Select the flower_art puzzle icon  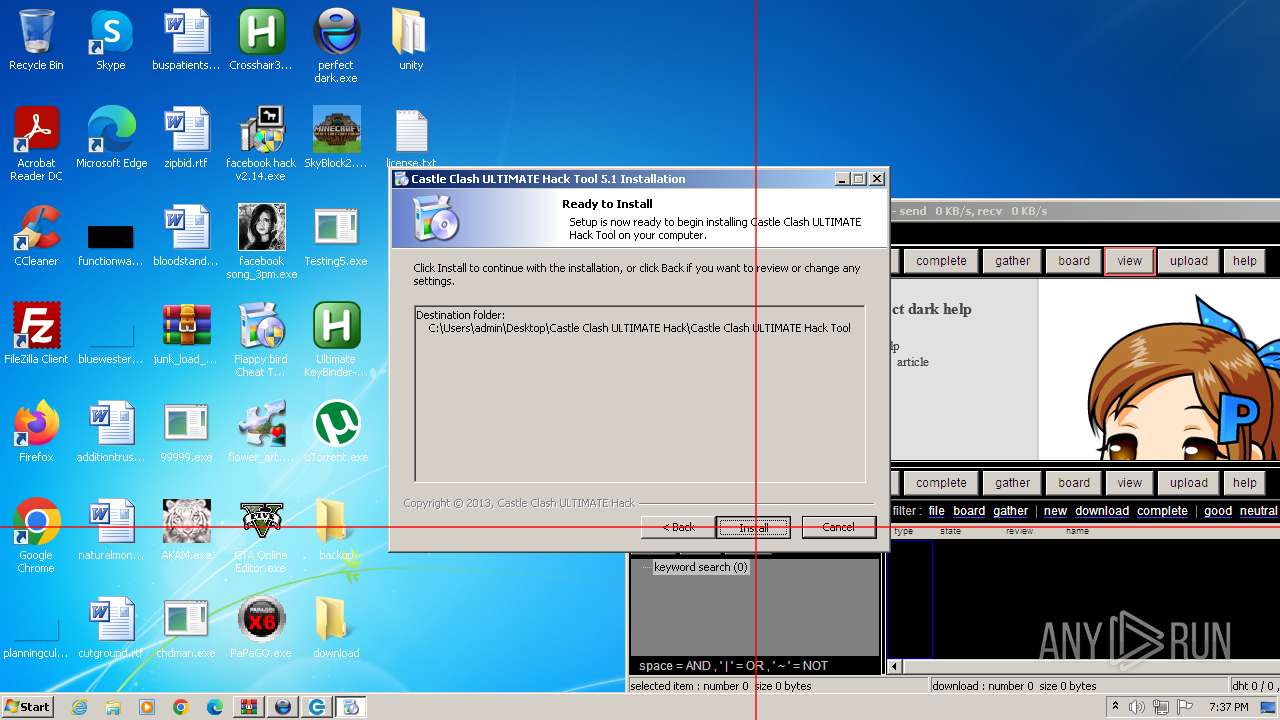click(x=261, y=432)
